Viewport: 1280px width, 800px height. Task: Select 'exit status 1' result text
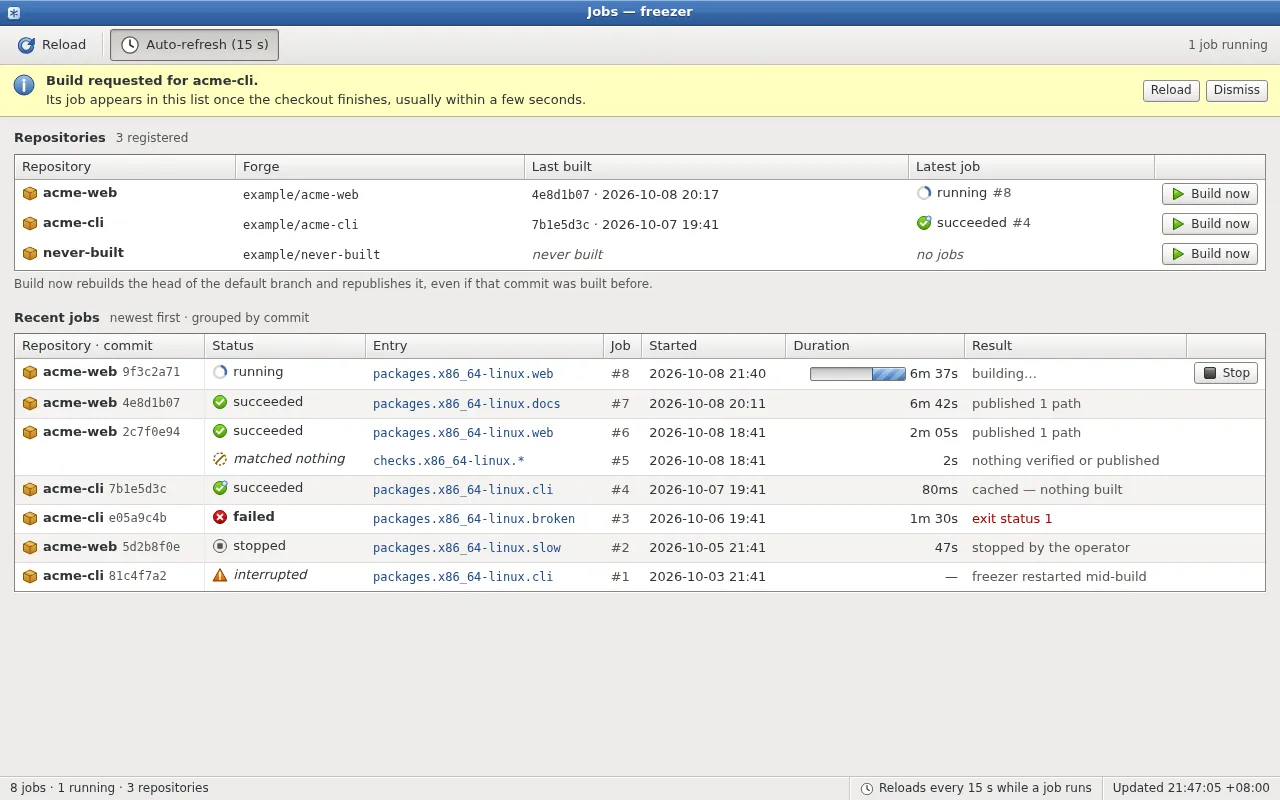1012,519
